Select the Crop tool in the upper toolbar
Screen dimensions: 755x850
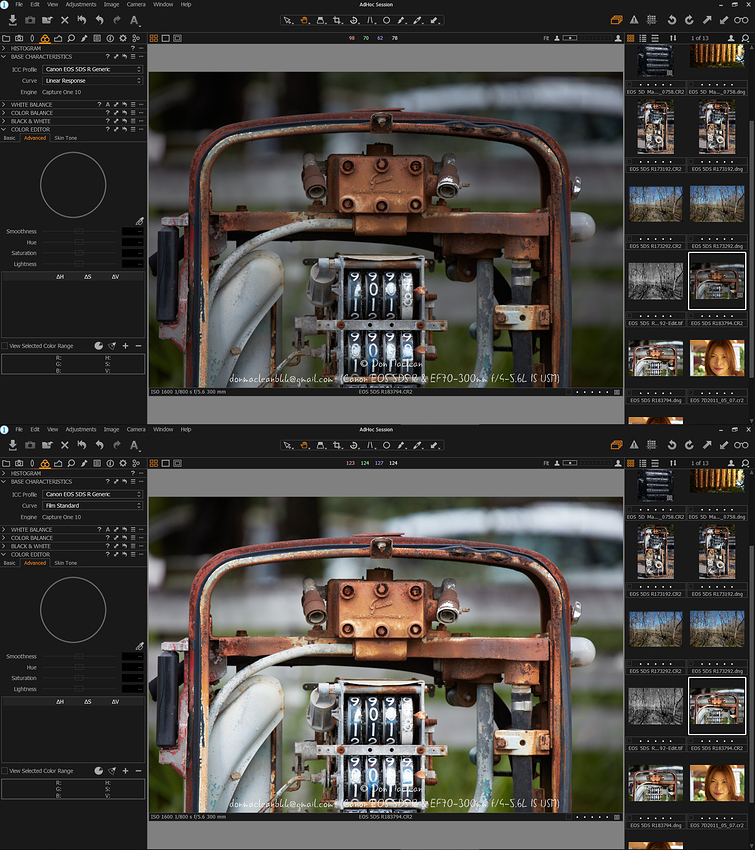pyautogui.click(x=337, y=20)
